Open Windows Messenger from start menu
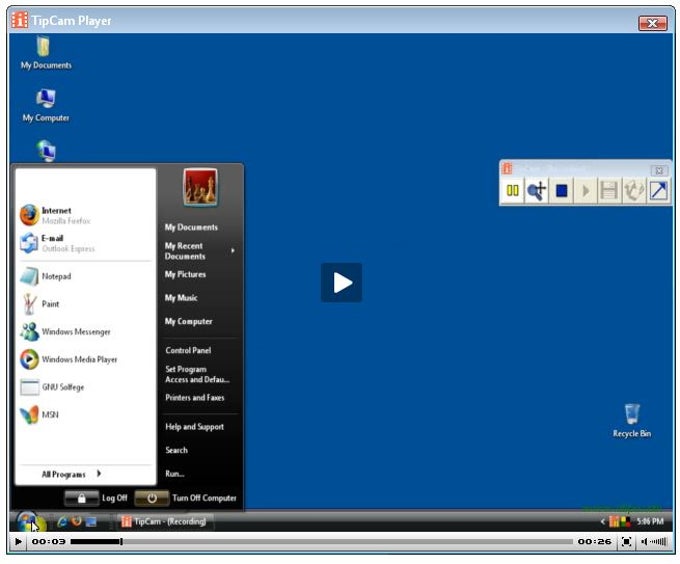The width and height of the screenshot is (680, 564). [85, 332]
